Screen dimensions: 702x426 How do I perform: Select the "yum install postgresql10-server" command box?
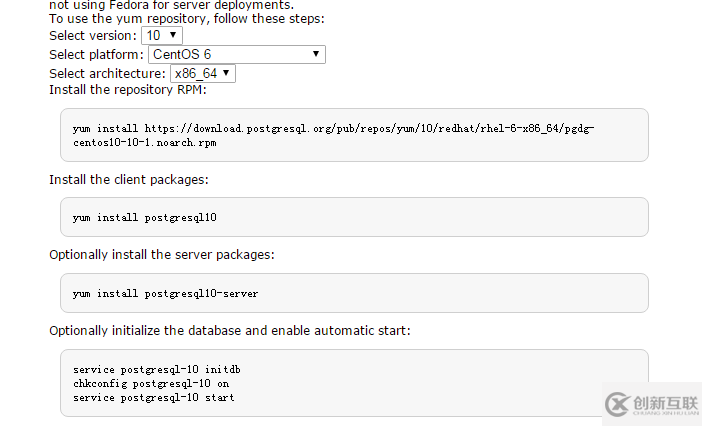coord(165,294)
